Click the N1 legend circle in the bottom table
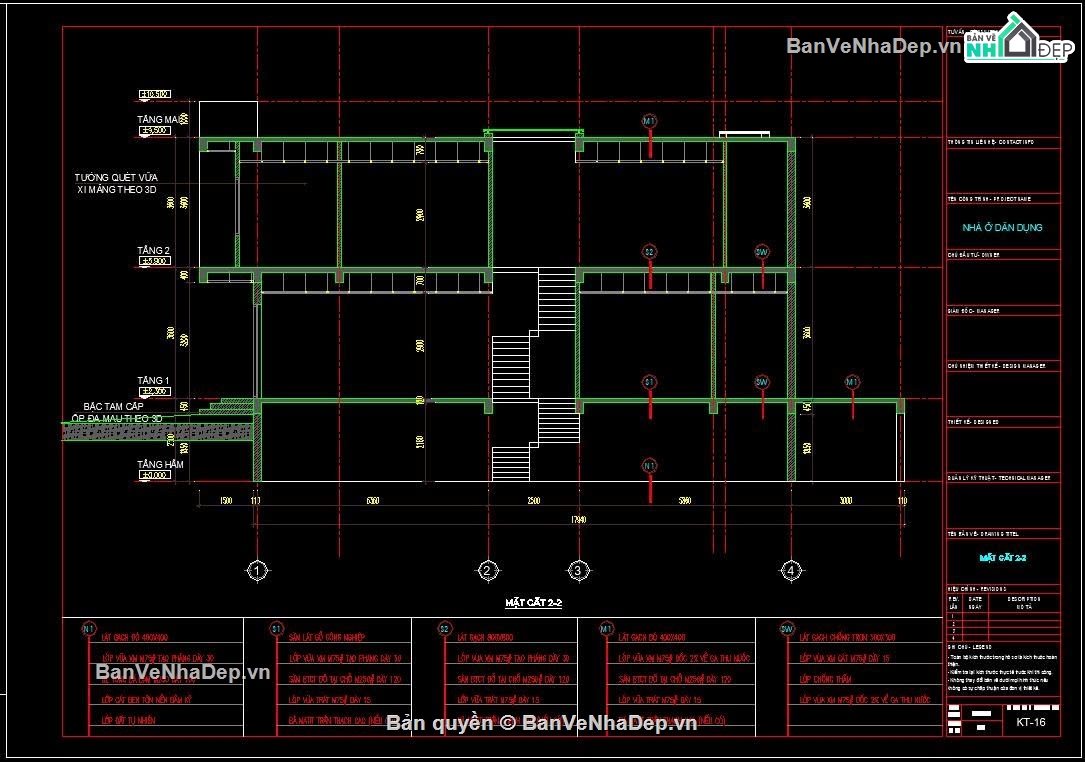Image resolution: width=1085 pixels, height=762 pixels. click(89, 628)
